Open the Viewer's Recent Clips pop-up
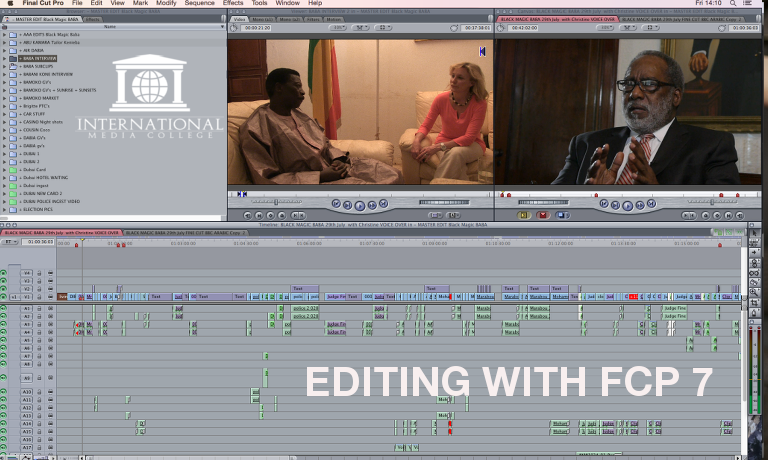Screen dimensions: 768x460 click(435, 215)
